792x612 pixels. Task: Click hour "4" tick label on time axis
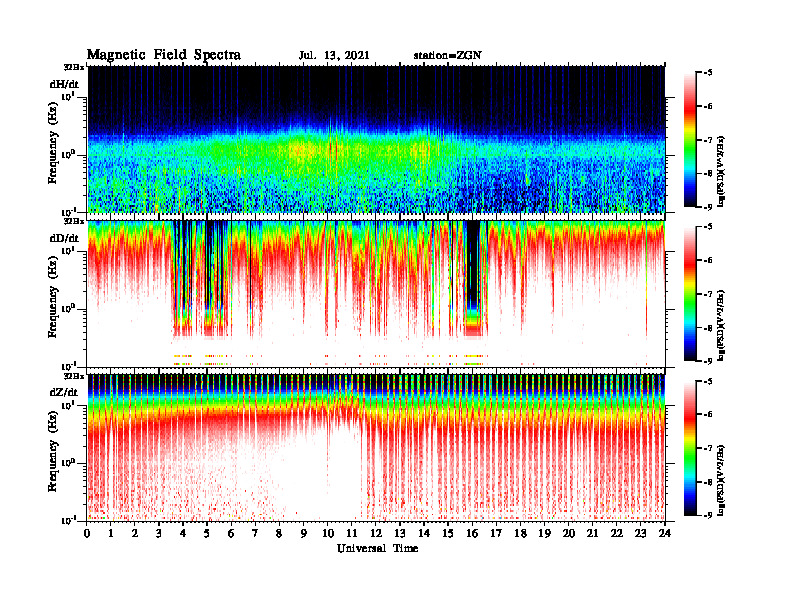[x=183, y=533]
